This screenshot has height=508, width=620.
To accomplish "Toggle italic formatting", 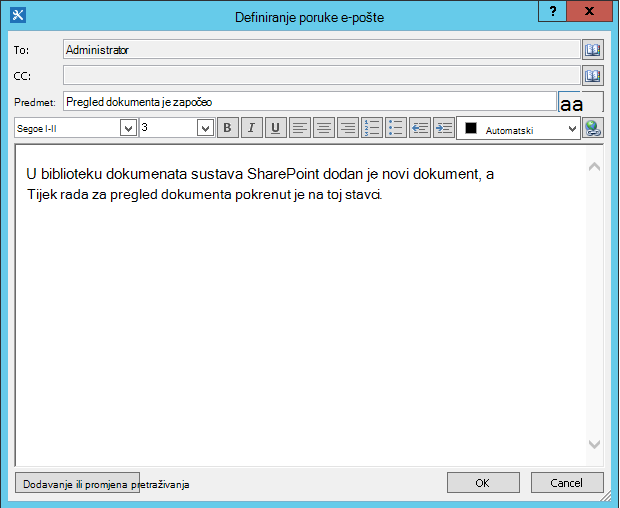I will [x=251, y=128].
